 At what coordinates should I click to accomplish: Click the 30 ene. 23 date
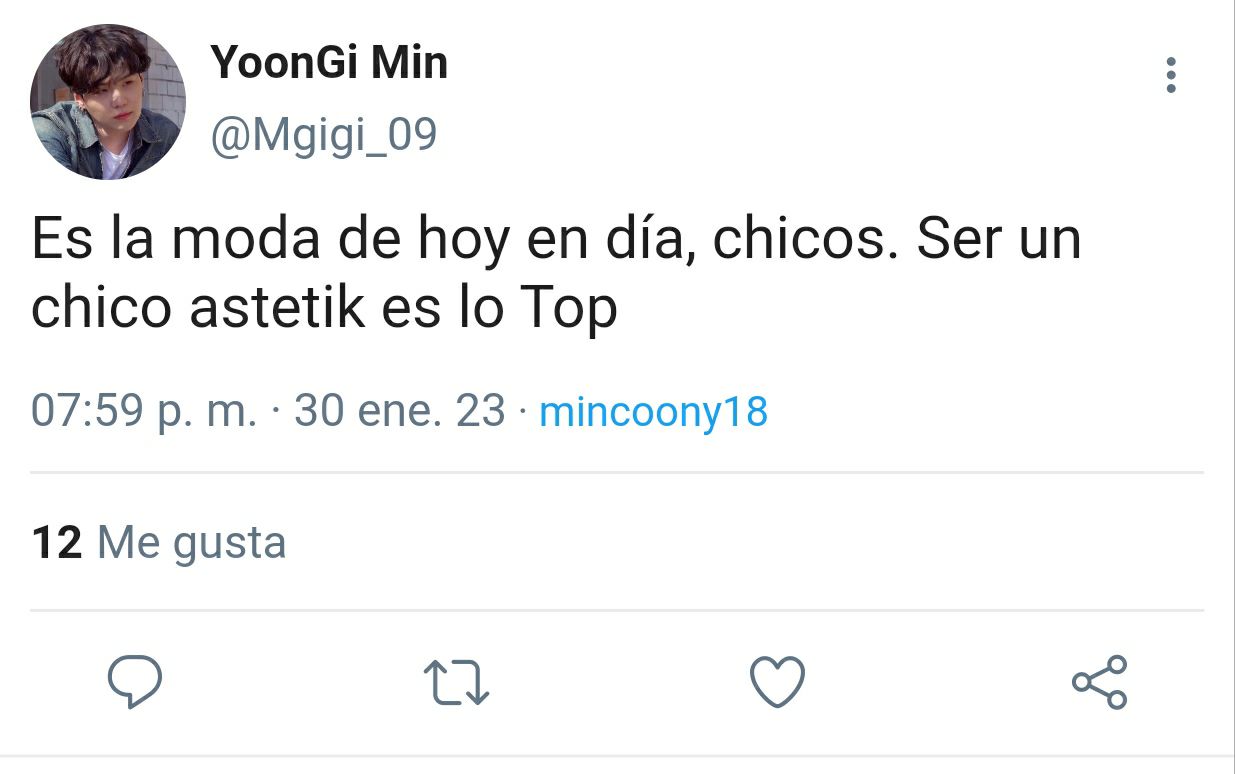coord(400,412)
